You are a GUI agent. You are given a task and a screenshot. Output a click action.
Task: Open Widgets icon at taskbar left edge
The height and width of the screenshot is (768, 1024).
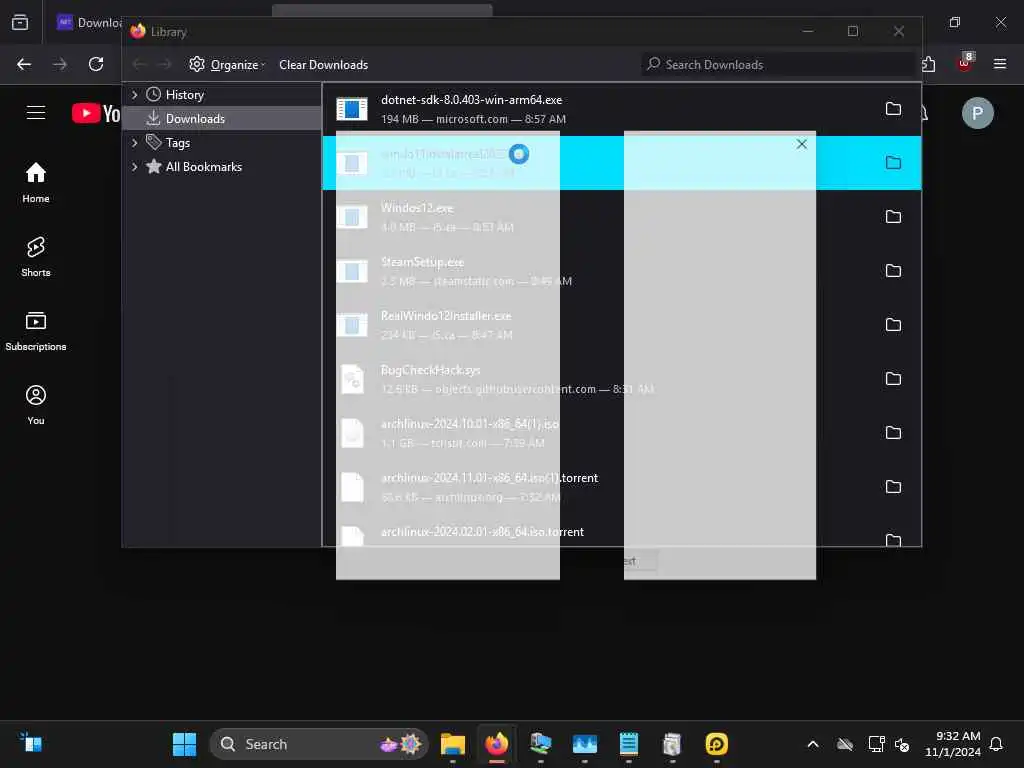[31, 743]
